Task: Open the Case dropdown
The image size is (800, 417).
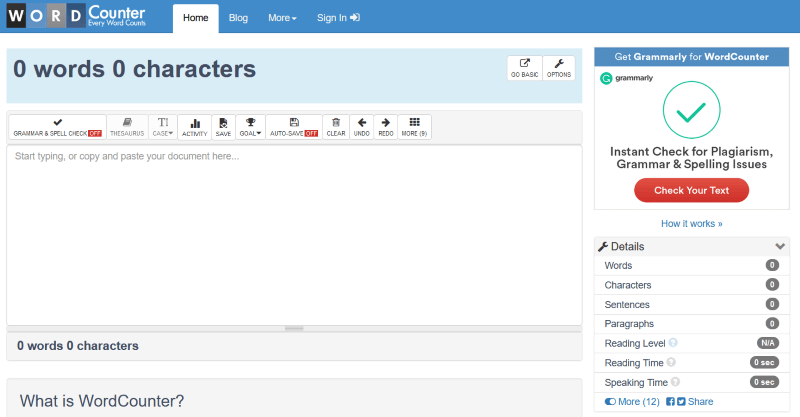Action: [x=163, y=127]
